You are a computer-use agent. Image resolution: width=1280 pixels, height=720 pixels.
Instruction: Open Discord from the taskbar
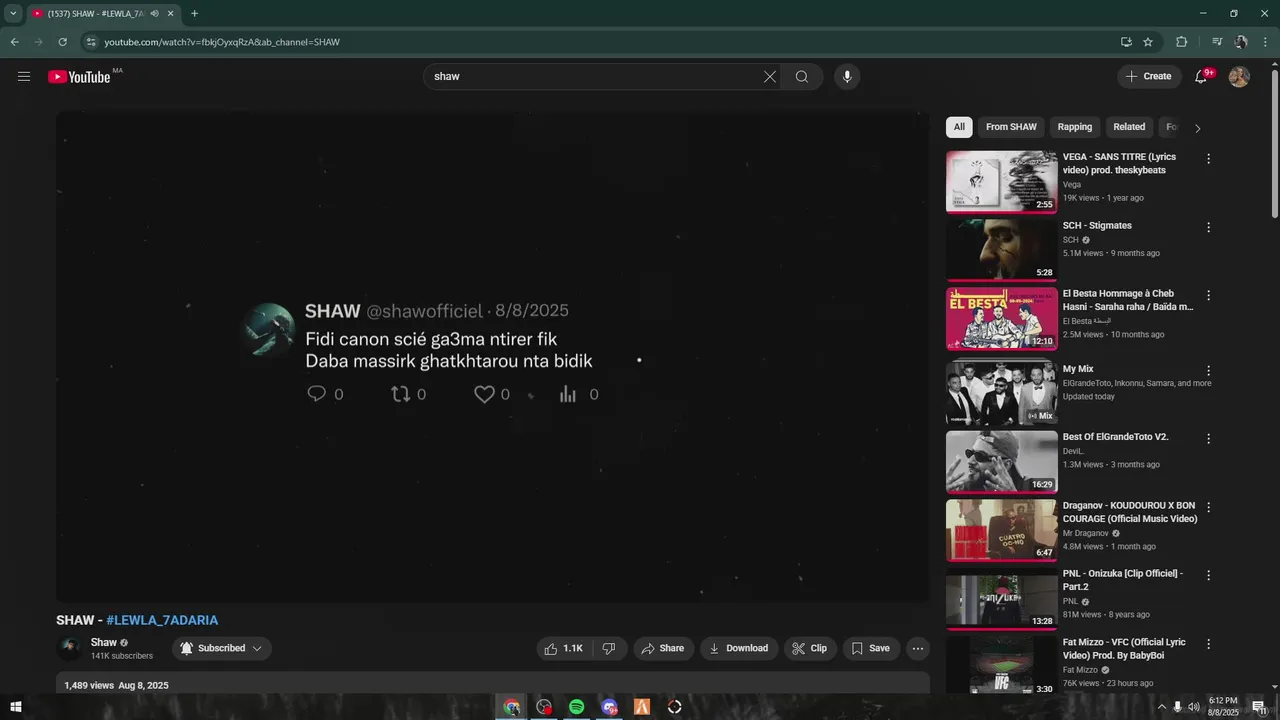(609, 707)
